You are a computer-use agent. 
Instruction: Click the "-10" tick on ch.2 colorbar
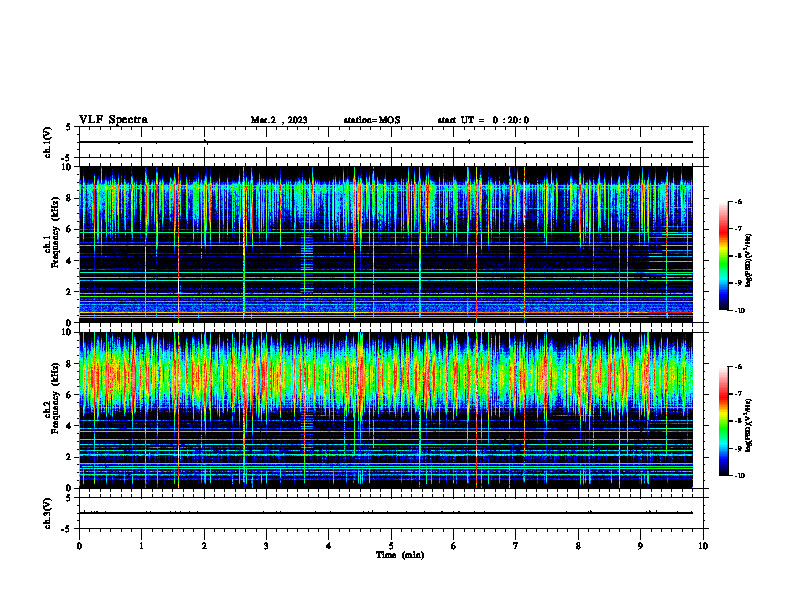coord(739,476)
